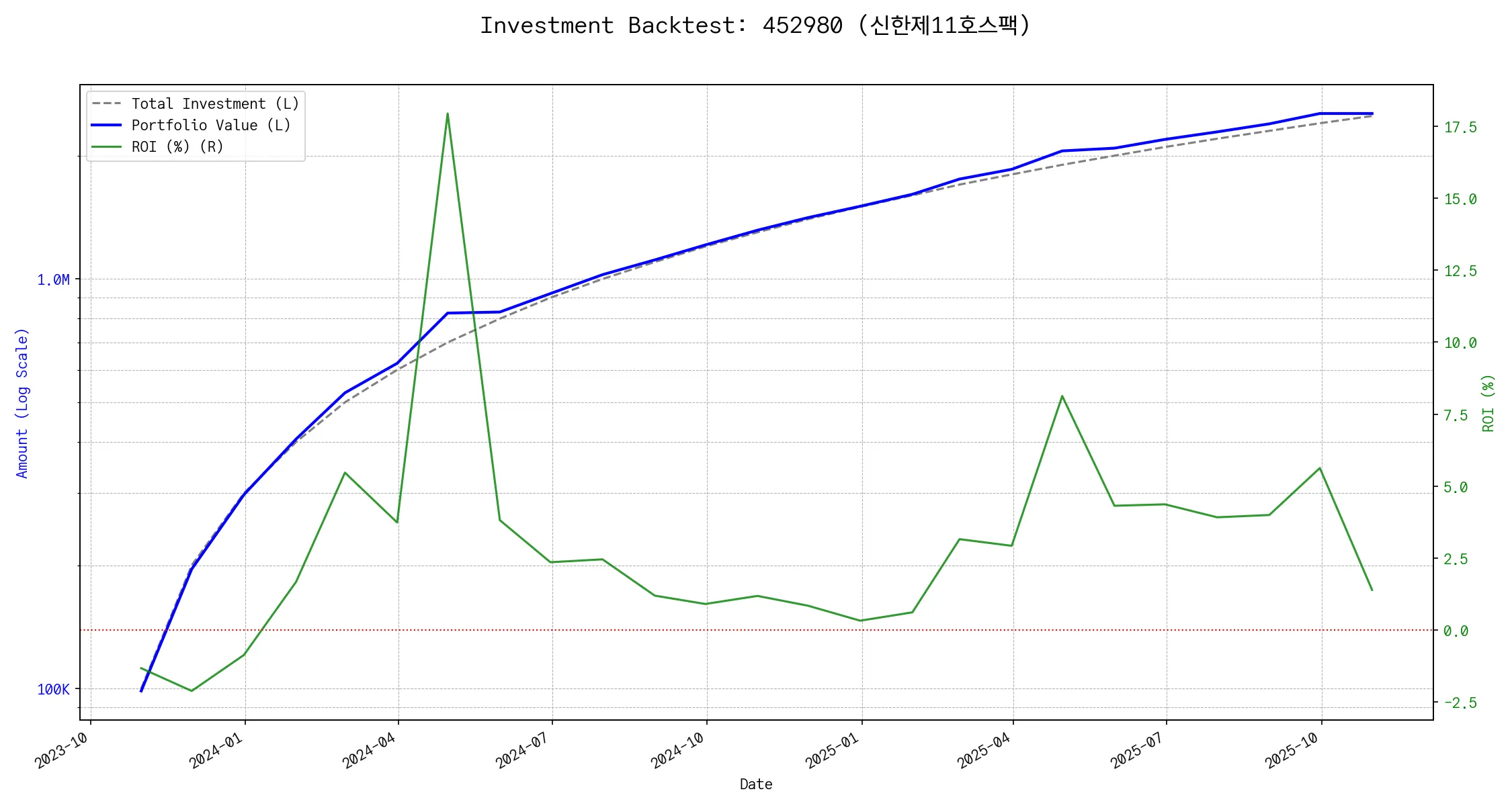Click the ROI (%) right axis title
This screenshot has width=1512, height=806.
click(x=1488, y=403)
